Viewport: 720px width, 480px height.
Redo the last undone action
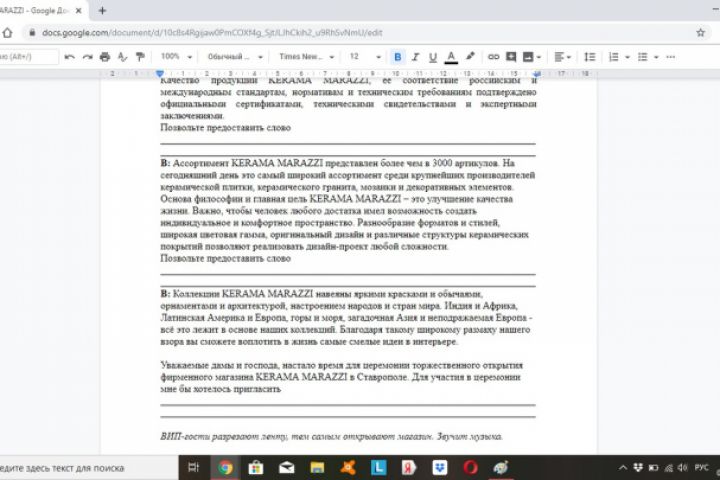tap(87, 57)
